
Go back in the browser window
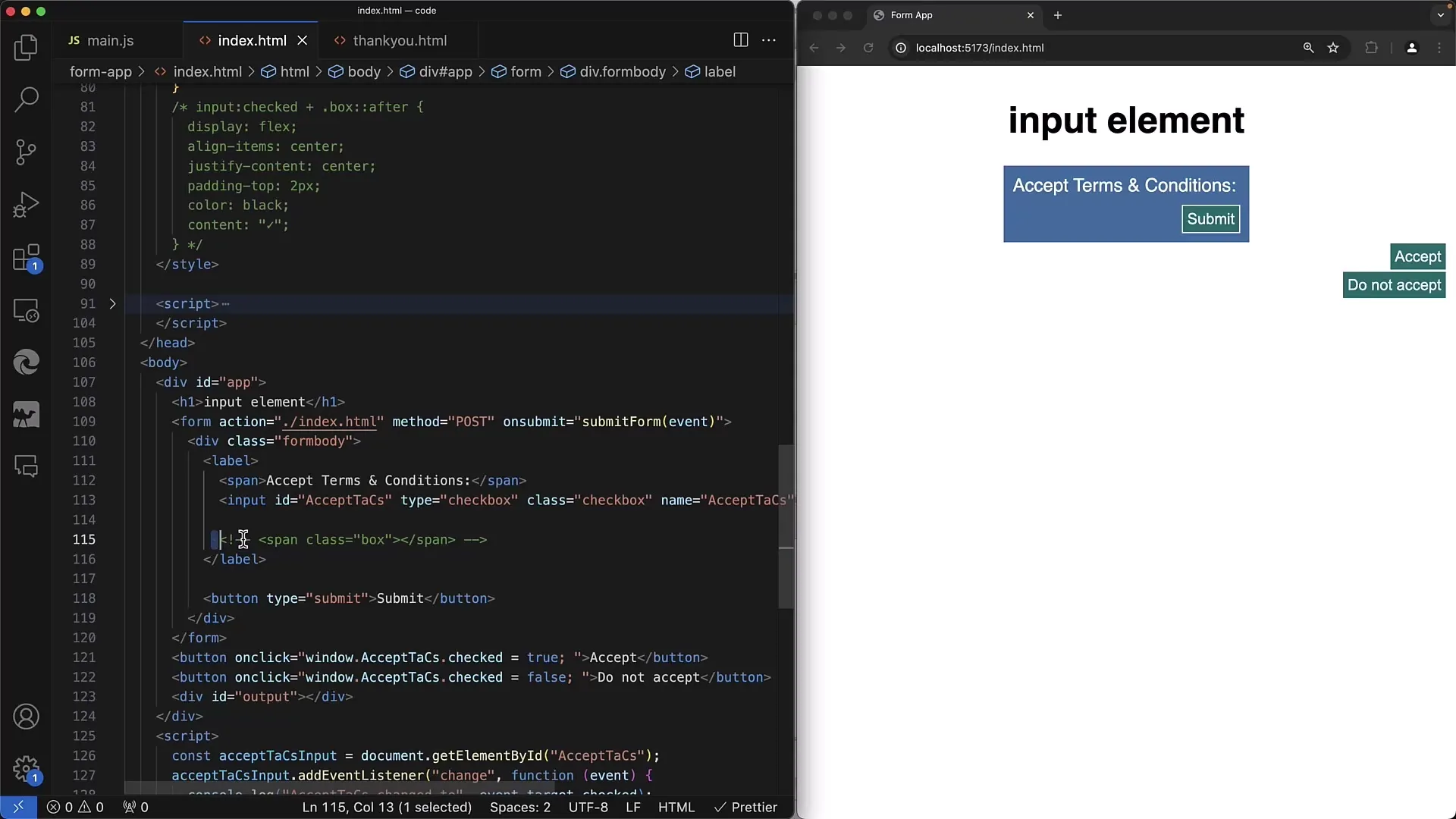(x=814, y=48)
